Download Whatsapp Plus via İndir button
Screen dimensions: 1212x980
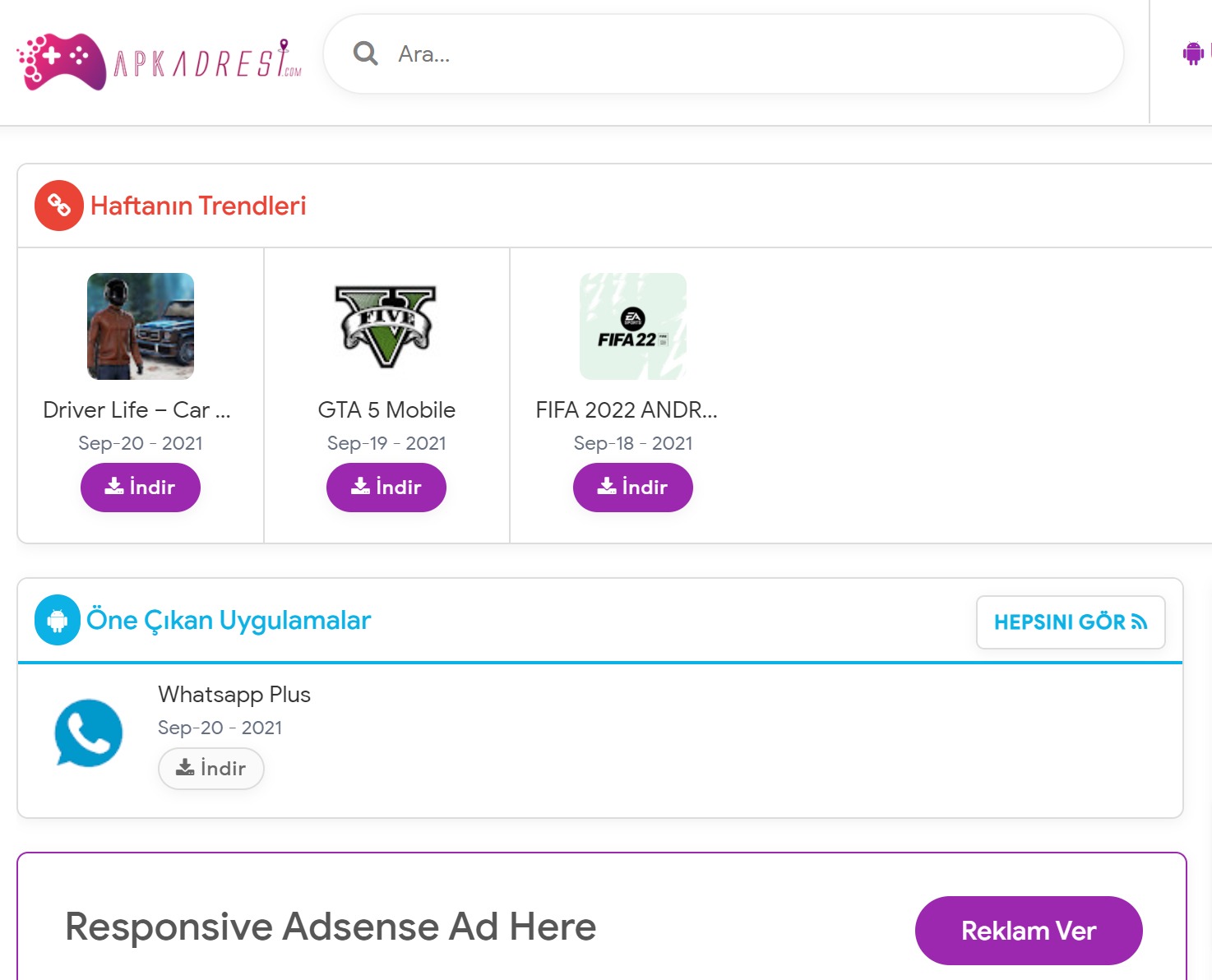pos(211,769)
